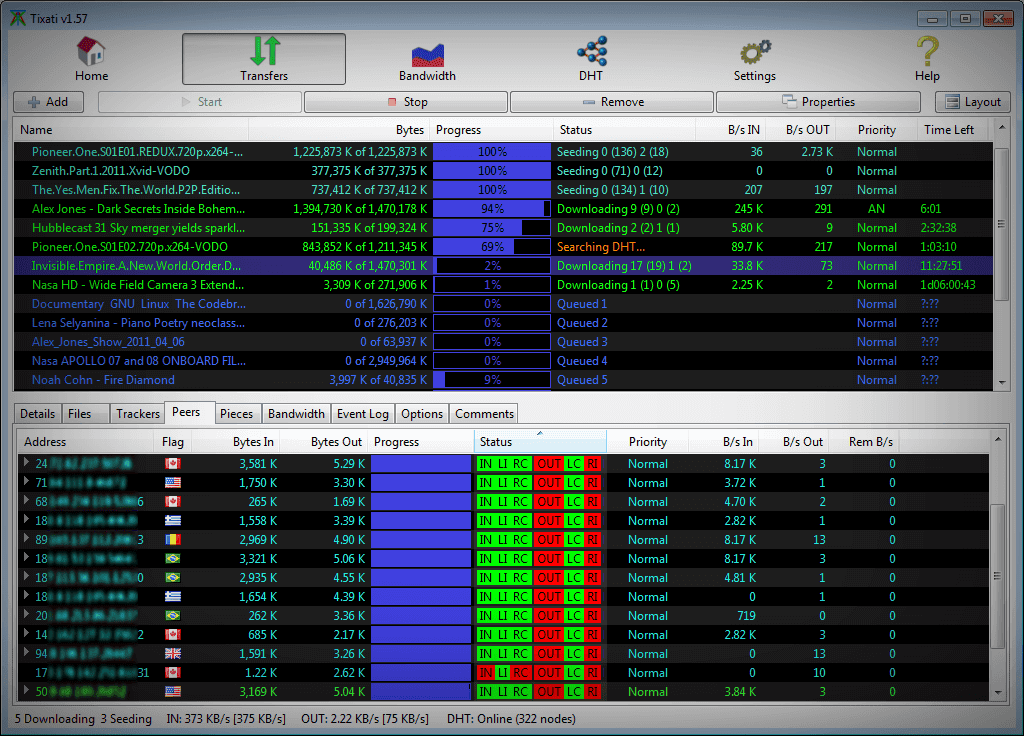Select the Noah Cohn - Fire Diamond transfer

pyautogui.click(x=503, y=379)
